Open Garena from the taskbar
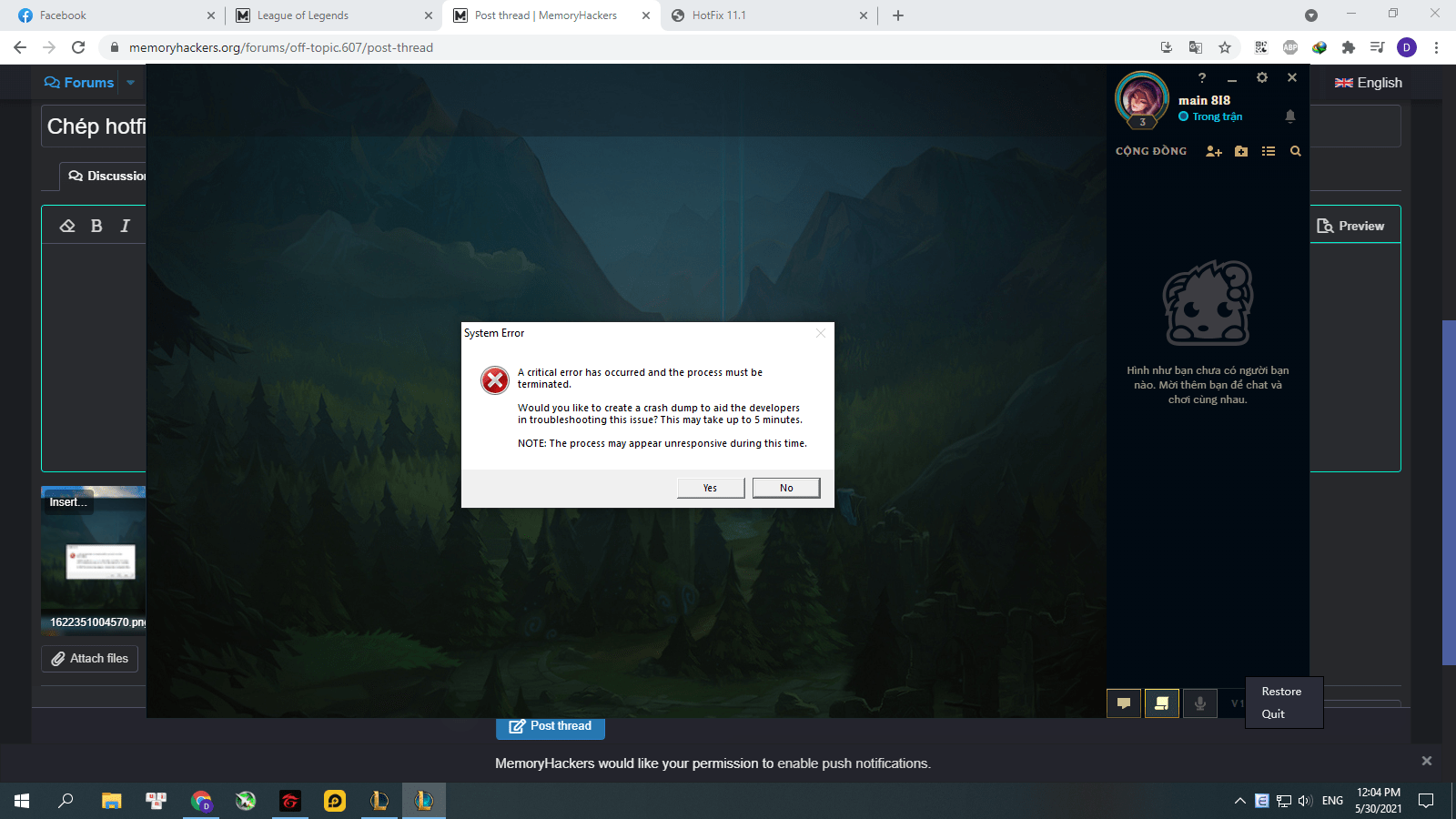This screenshot has height=819, width=1456. (x=290, y=801)
